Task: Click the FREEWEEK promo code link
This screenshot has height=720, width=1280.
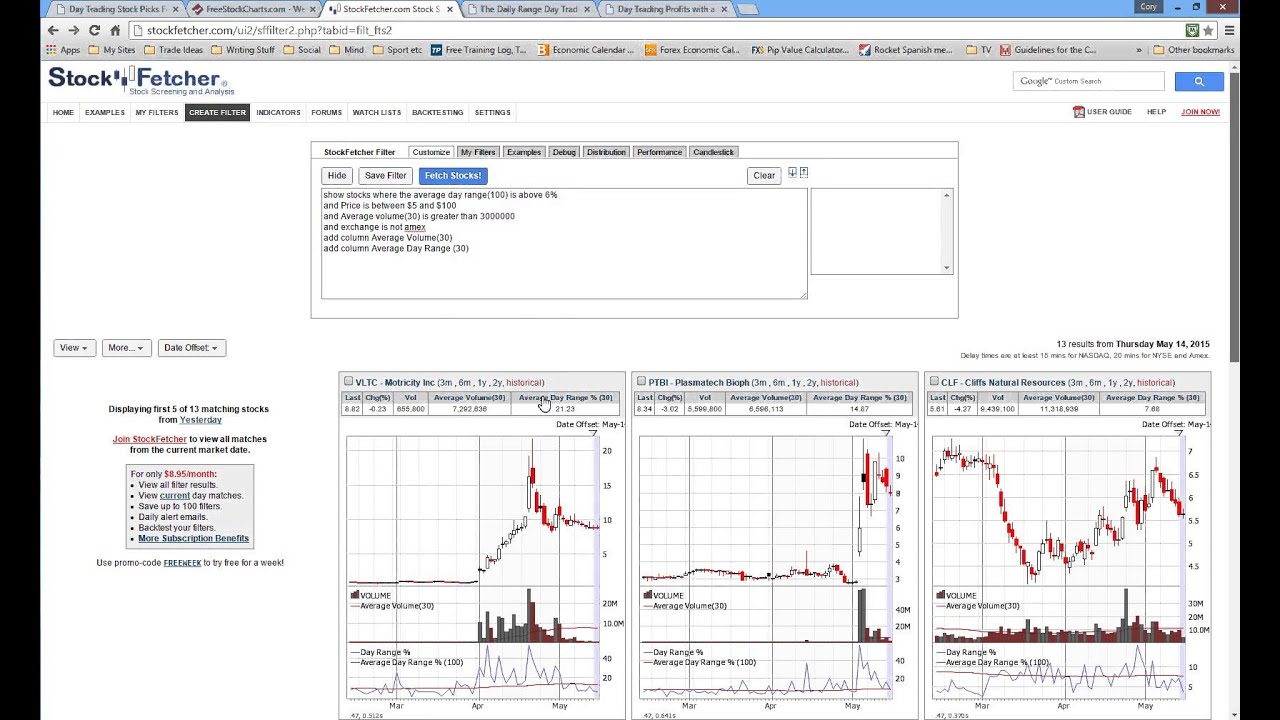Action: (x=182, y=562)
